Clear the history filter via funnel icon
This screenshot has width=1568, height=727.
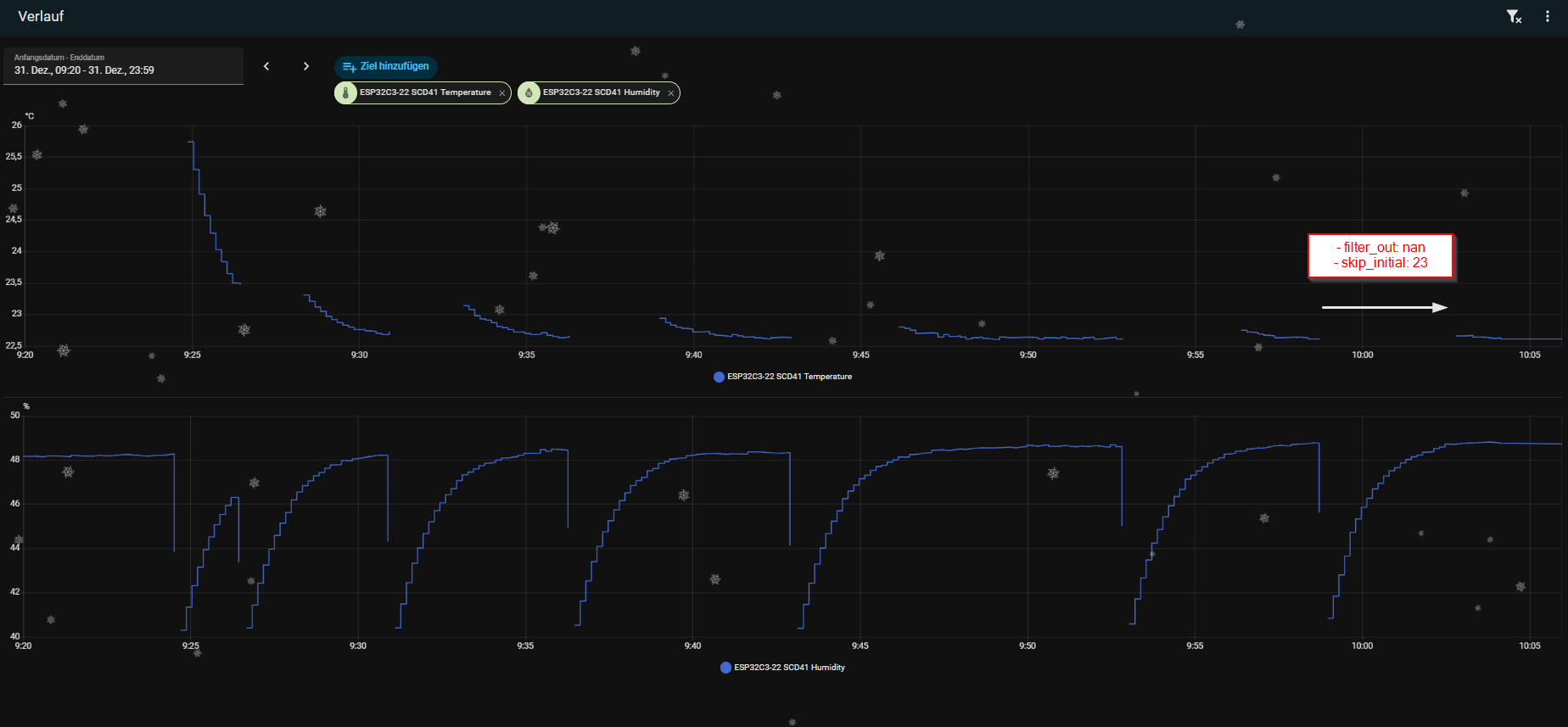pyautogui.click(x=1514, y=17)
